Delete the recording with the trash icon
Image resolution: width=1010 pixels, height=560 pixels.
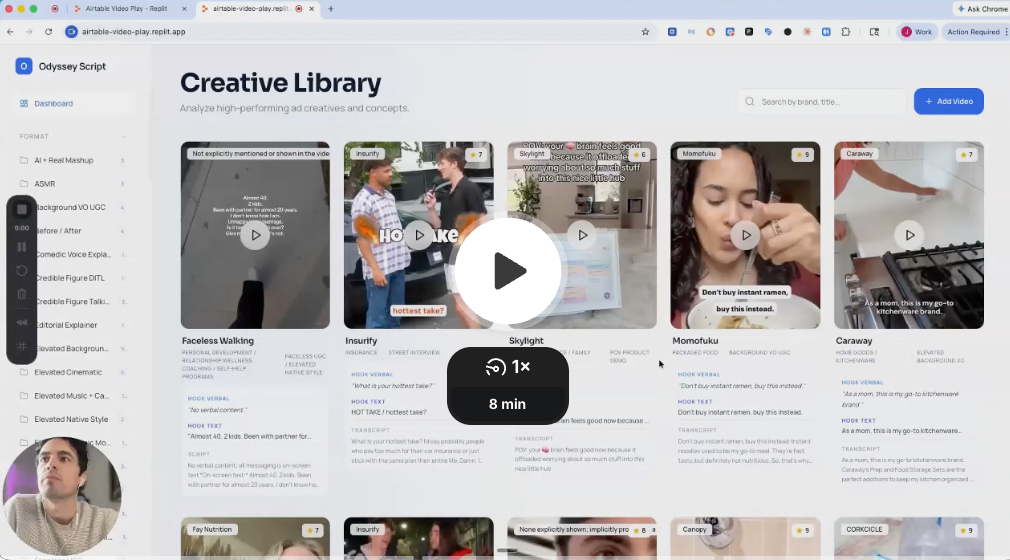pos(21,294)
